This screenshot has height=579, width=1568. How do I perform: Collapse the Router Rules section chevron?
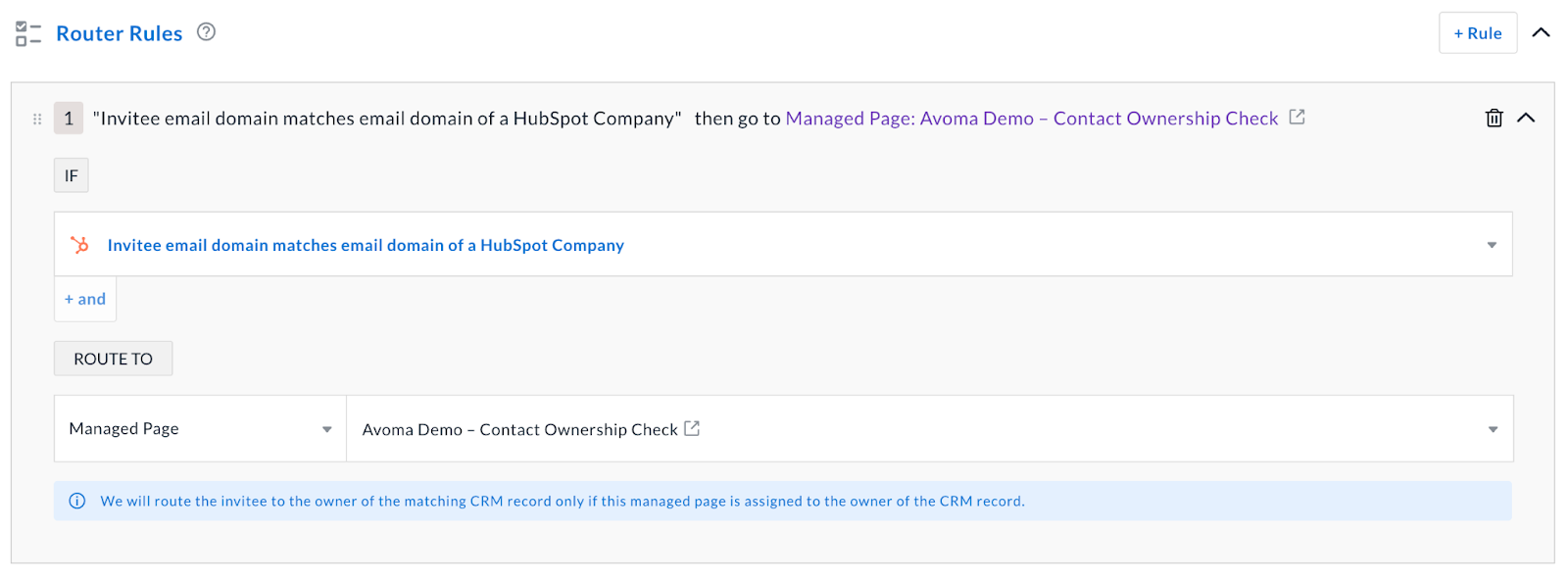point(1541,33)
